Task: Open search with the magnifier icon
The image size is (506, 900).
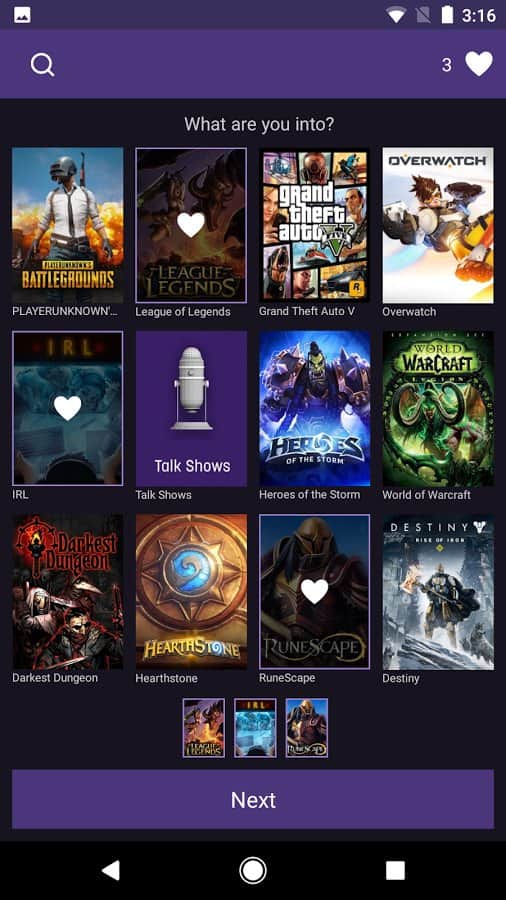Action: tap(42, 65)
